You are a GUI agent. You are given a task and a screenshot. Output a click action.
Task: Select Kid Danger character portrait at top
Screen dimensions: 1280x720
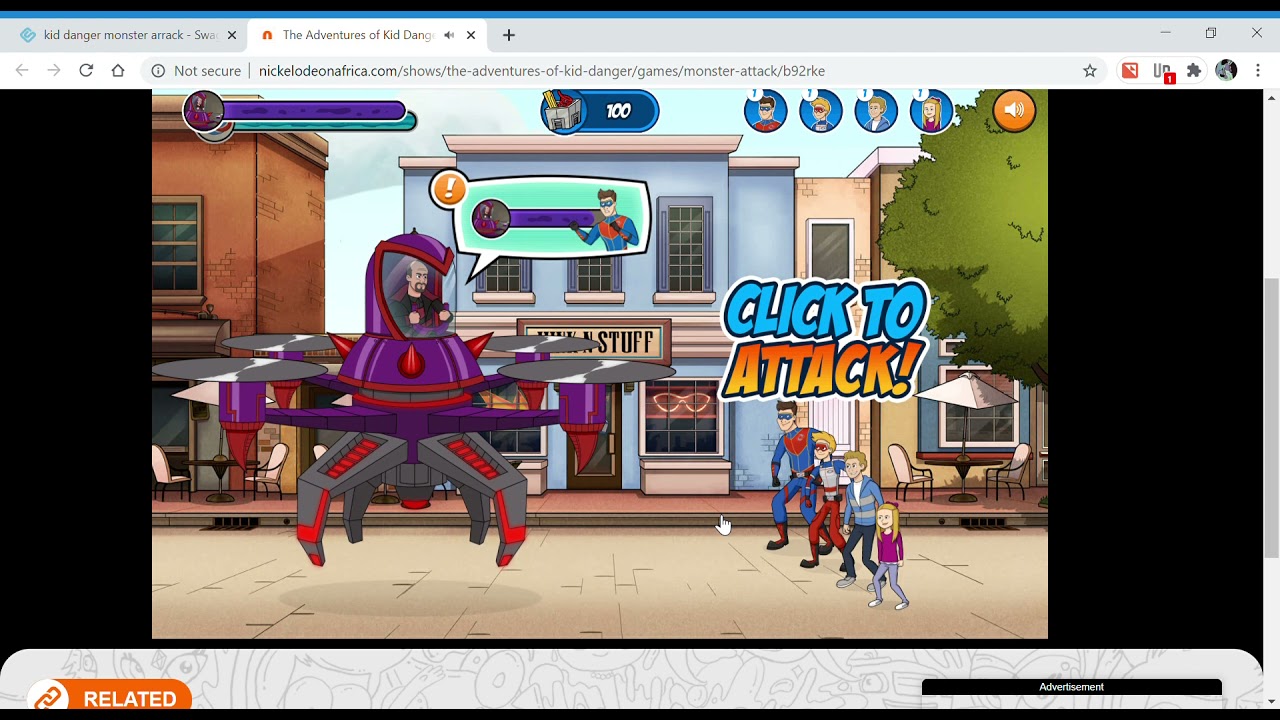pyautogui.click(x=821, y=110)
